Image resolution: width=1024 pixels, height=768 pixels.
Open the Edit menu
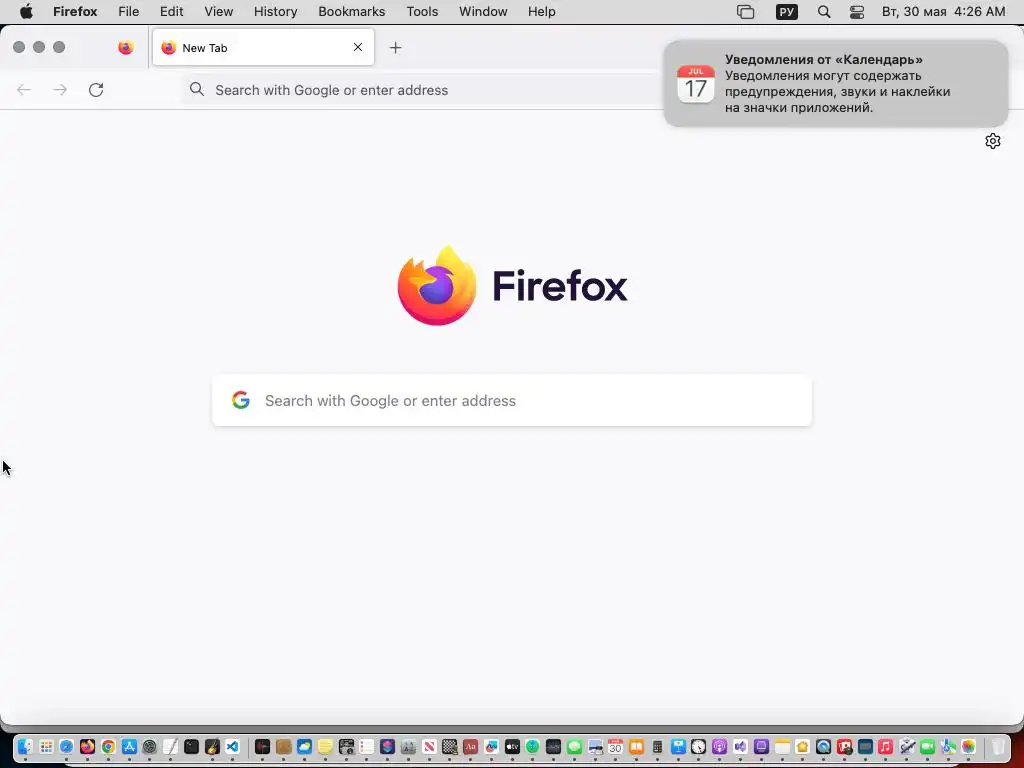(172, 12)
